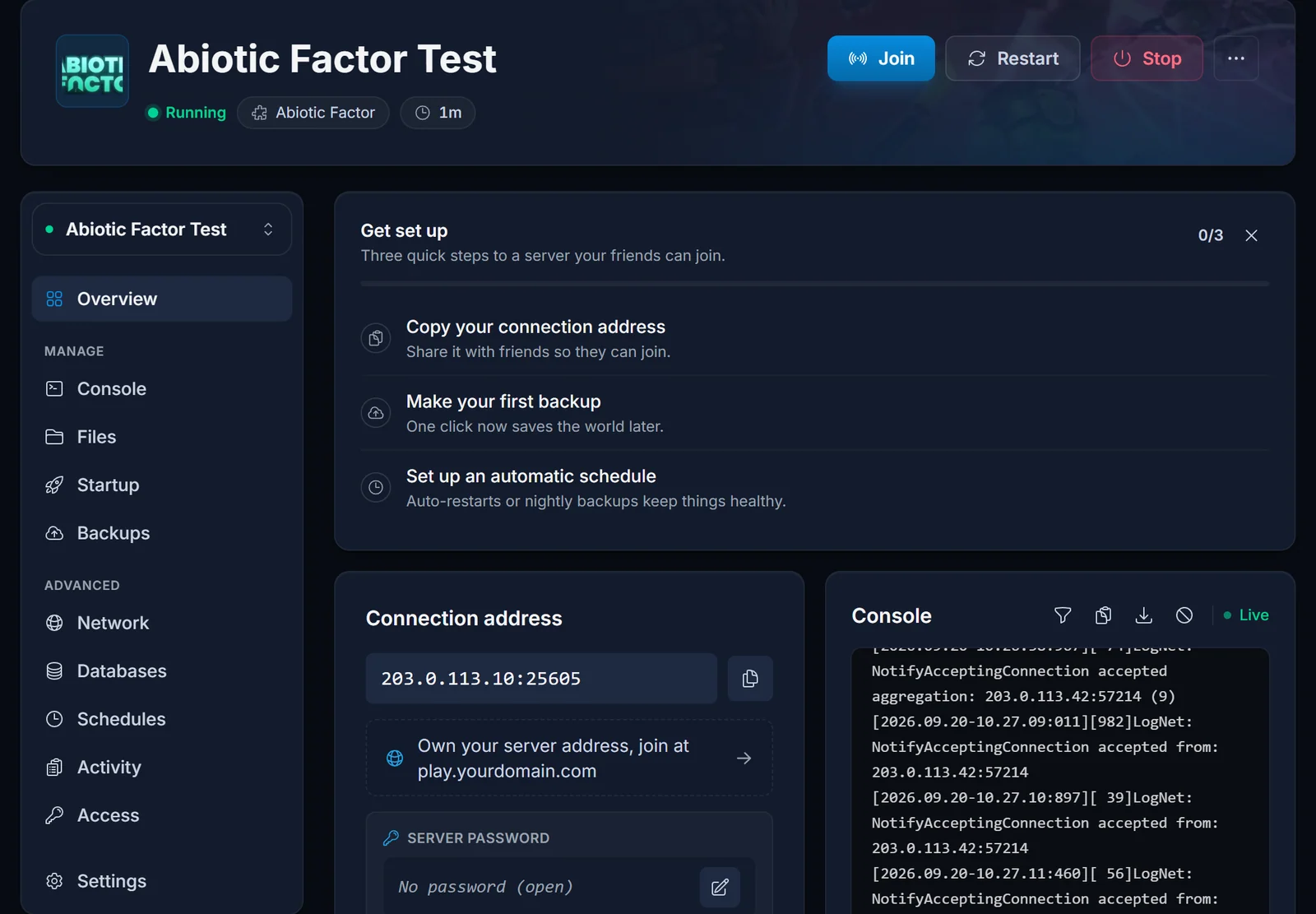1316x914 pixels.
Task: Click the No password (open) field
Action: pyautogui.click(x=538, y=887)
